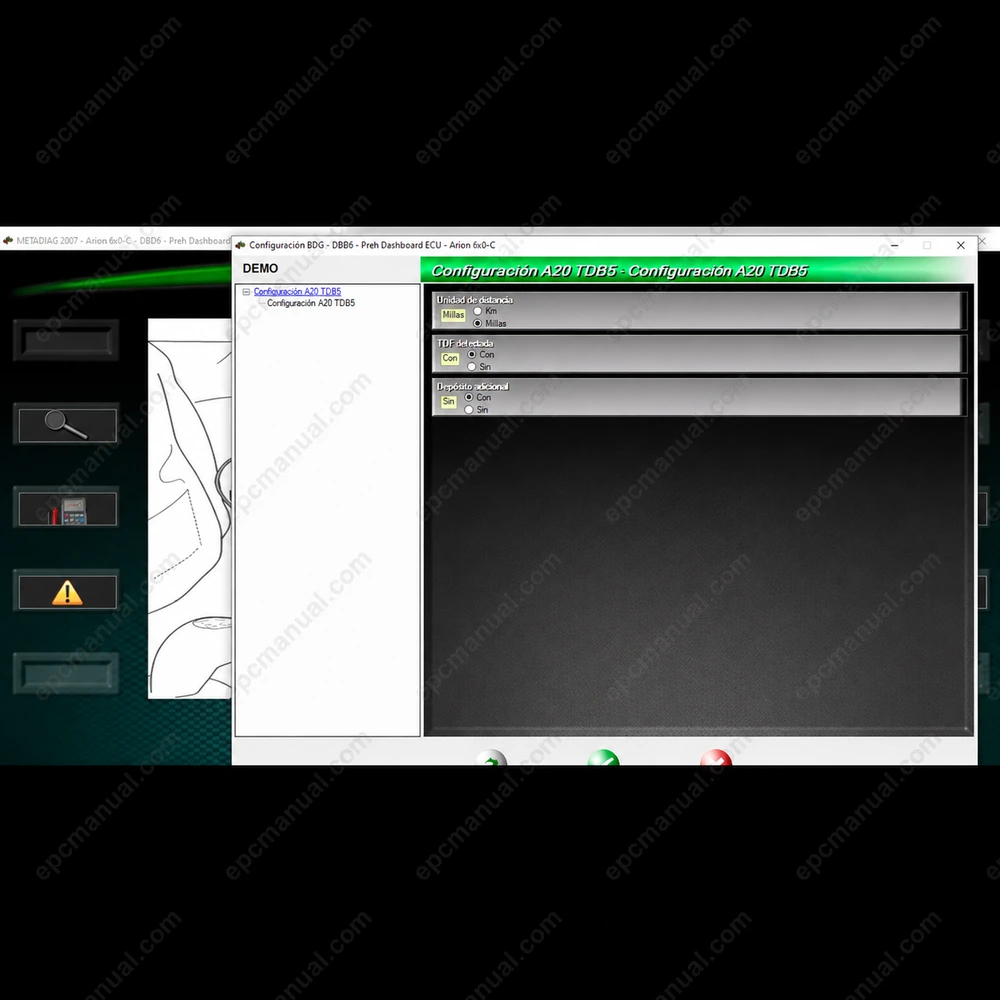Select child item Configuración A20 TDB5

(x=311, y=303)
